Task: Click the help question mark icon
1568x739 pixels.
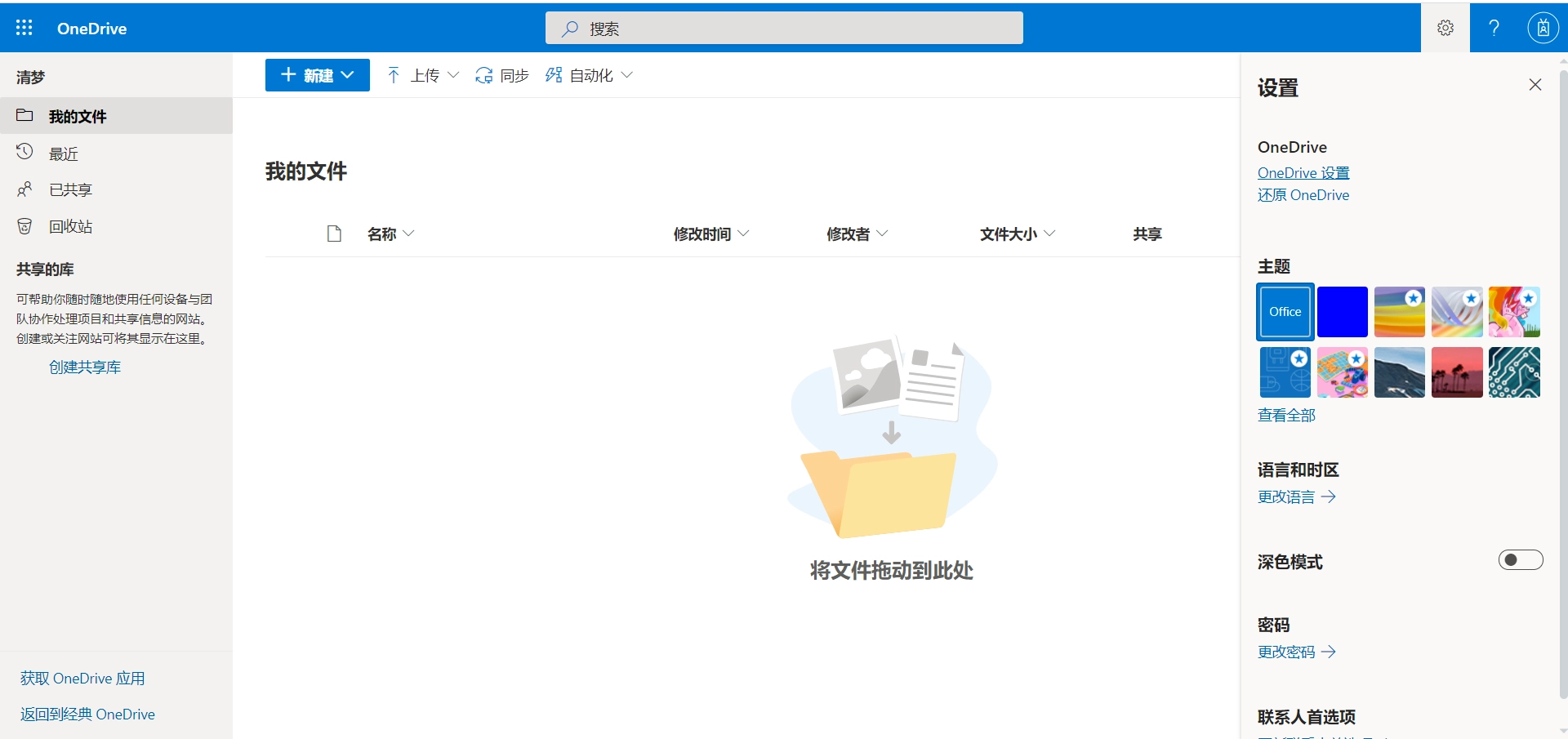Action: point(1493,27)
